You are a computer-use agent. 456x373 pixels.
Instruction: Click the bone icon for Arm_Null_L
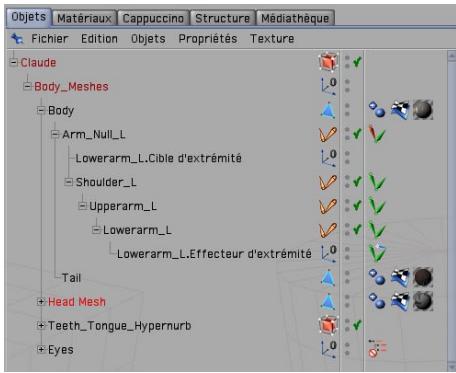tap(328, 135)
